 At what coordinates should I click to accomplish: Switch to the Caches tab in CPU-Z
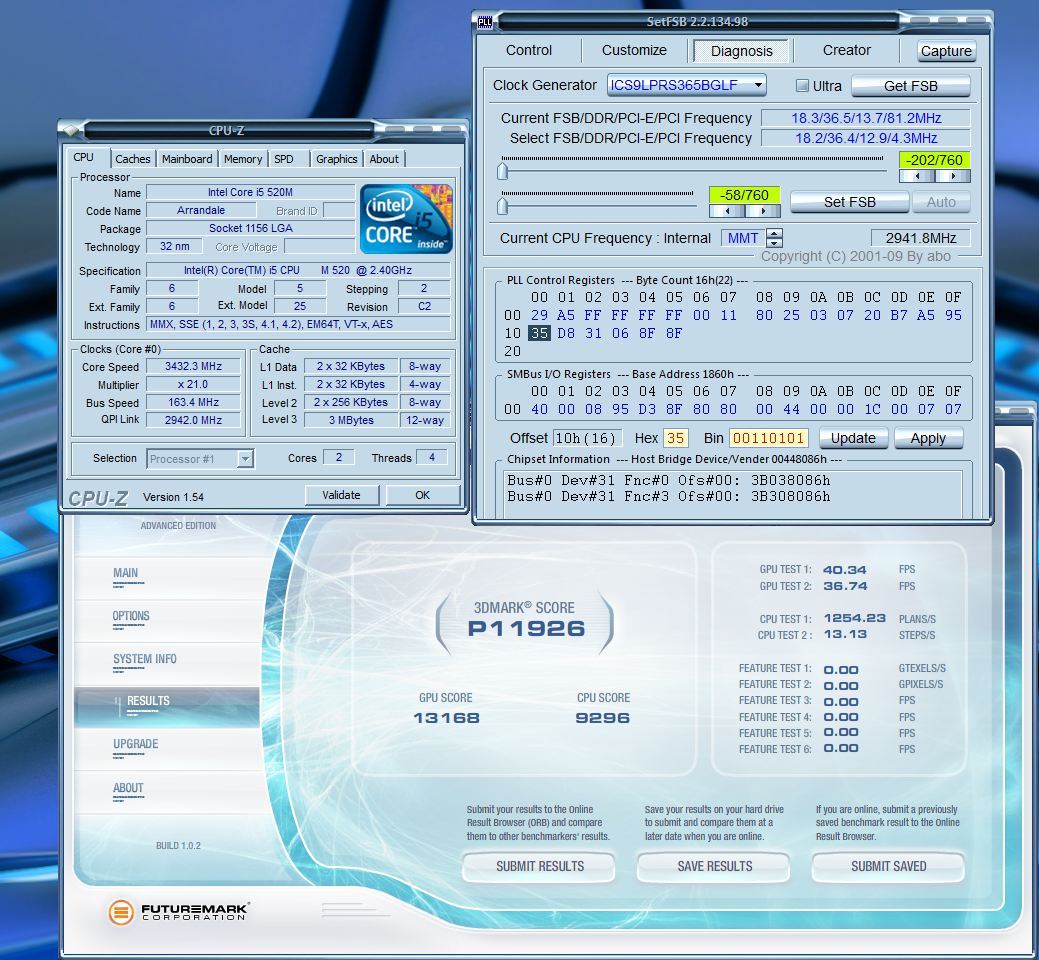pos(133,159)
